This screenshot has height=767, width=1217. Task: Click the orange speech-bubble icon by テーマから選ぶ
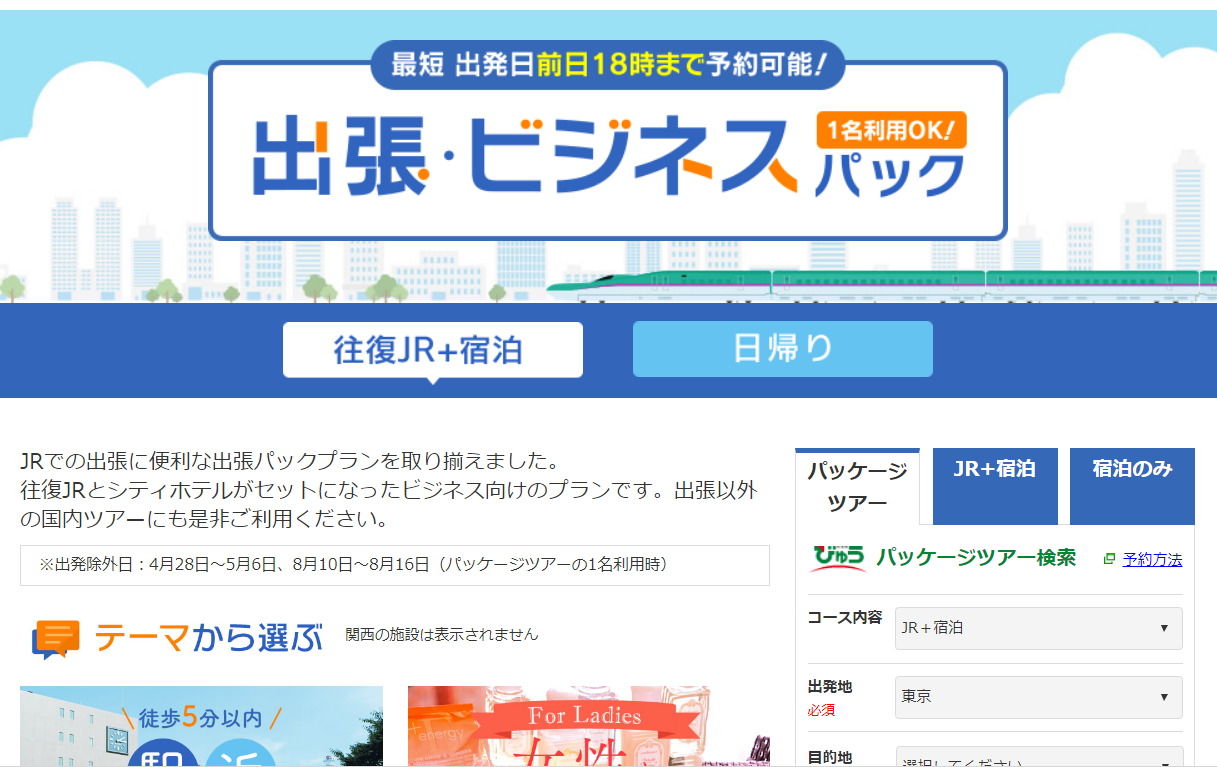(x=56, y=639)
